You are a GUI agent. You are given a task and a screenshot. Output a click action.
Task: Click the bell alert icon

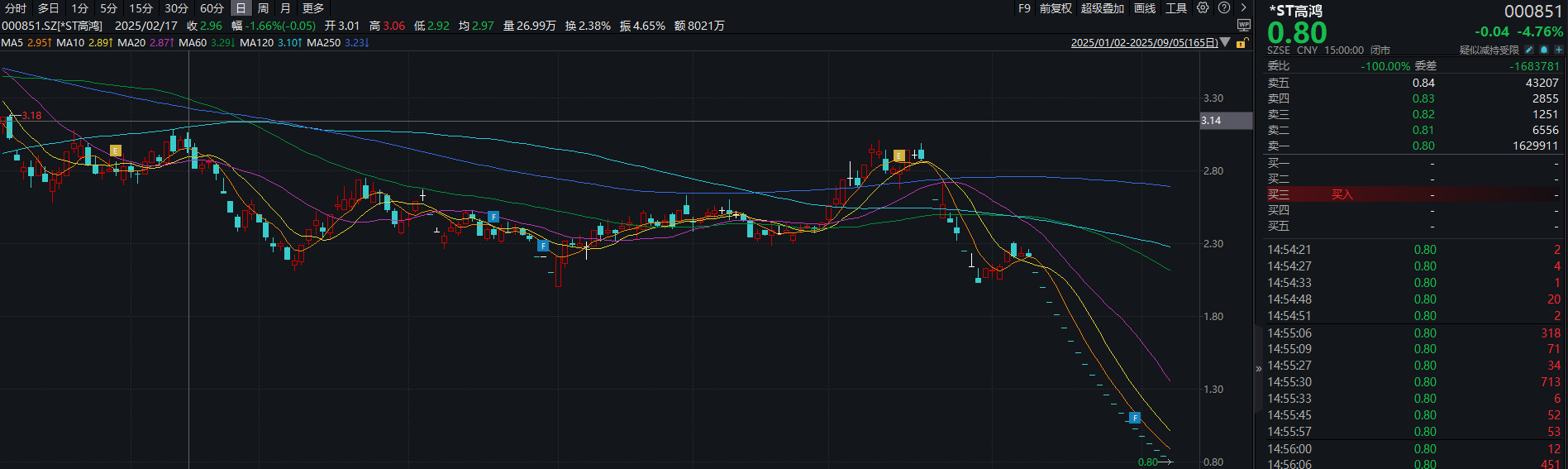pos(1543,50)
